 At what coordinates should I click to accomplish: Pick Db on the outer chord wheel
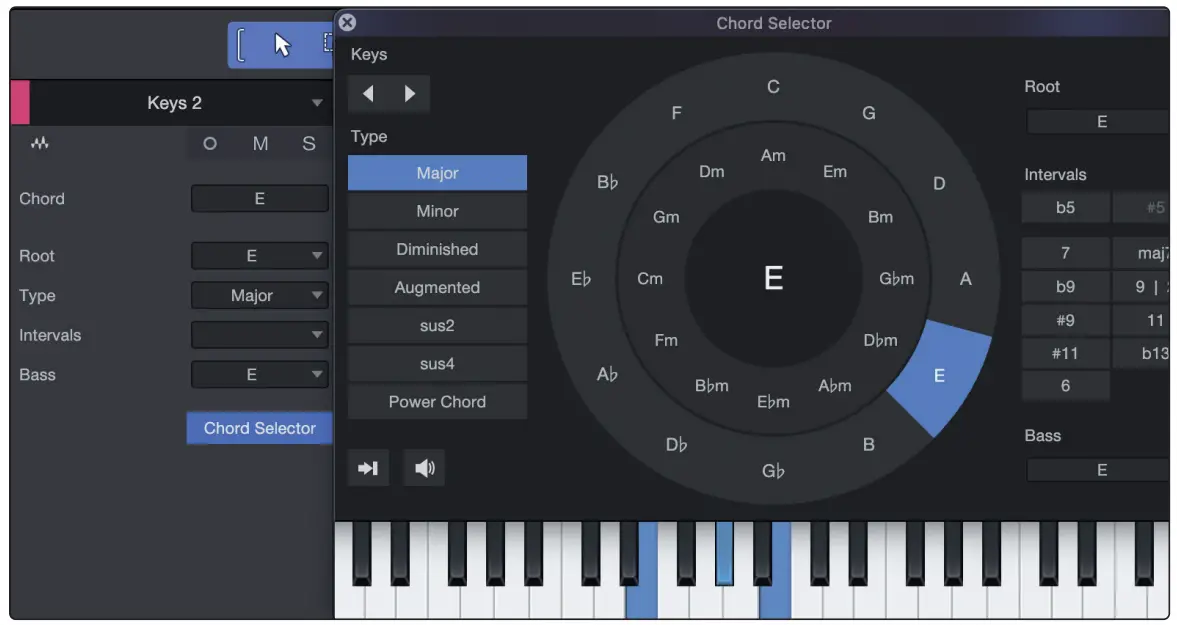676,445
